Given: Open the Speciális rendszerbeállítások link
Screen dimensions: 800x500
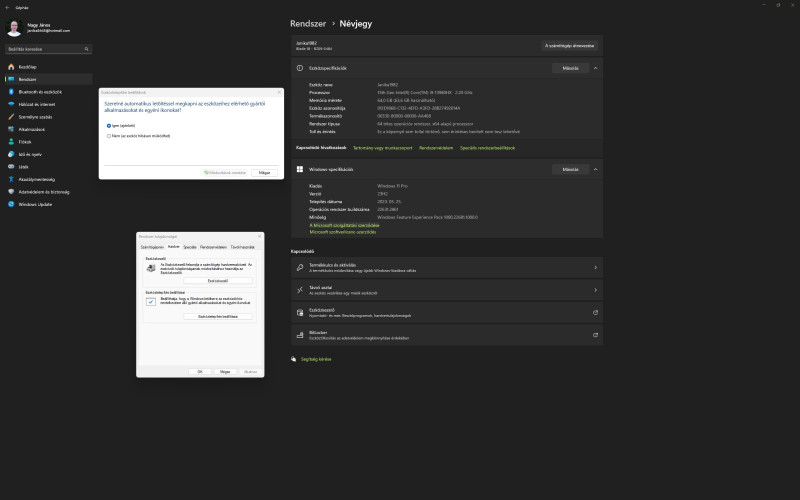Looking at the screenshot, I should [x=487, y=148].
